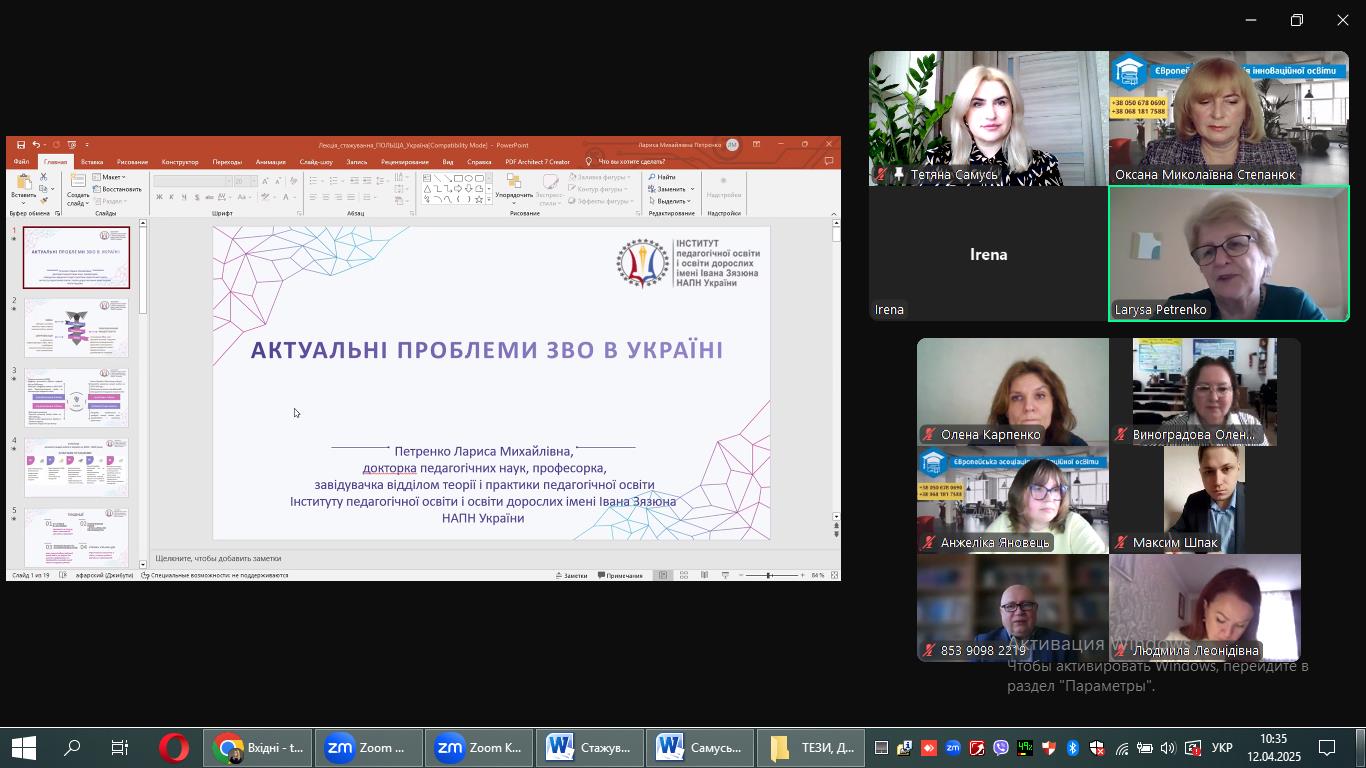Open the Вставка ribbon tab

pyautogui.click(x=92, y=161)
